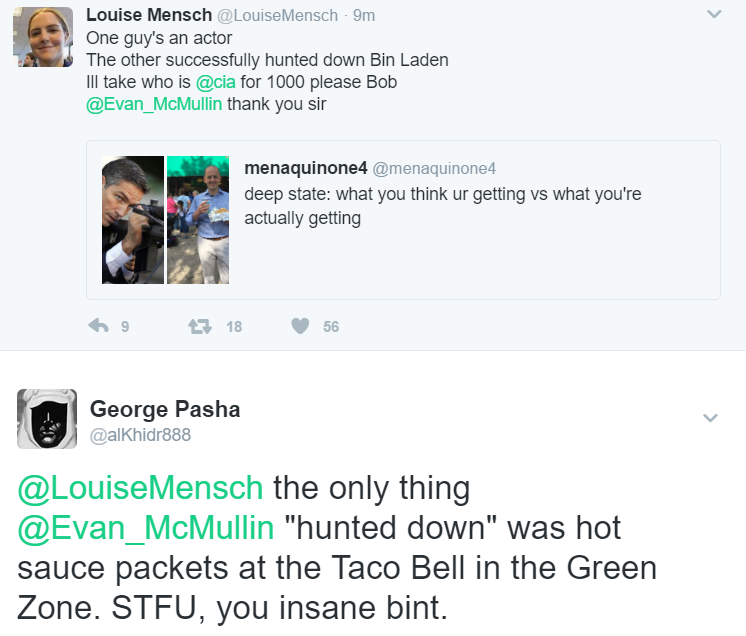Open the large @LouiseMensch mention in reply

pyautogui.click(x=140, y=488)
